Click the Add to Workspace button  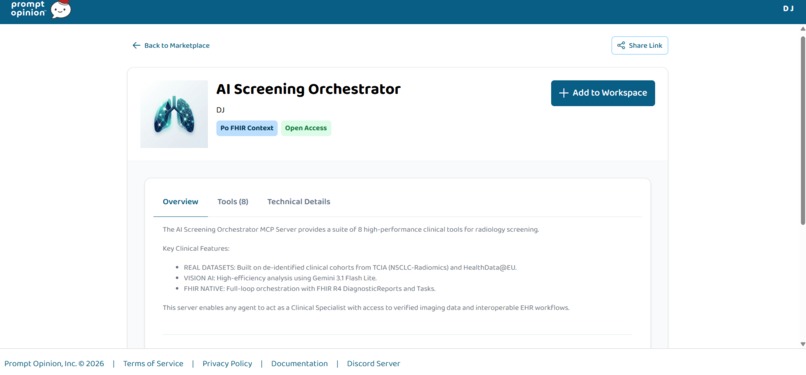(x=603, y=93)
